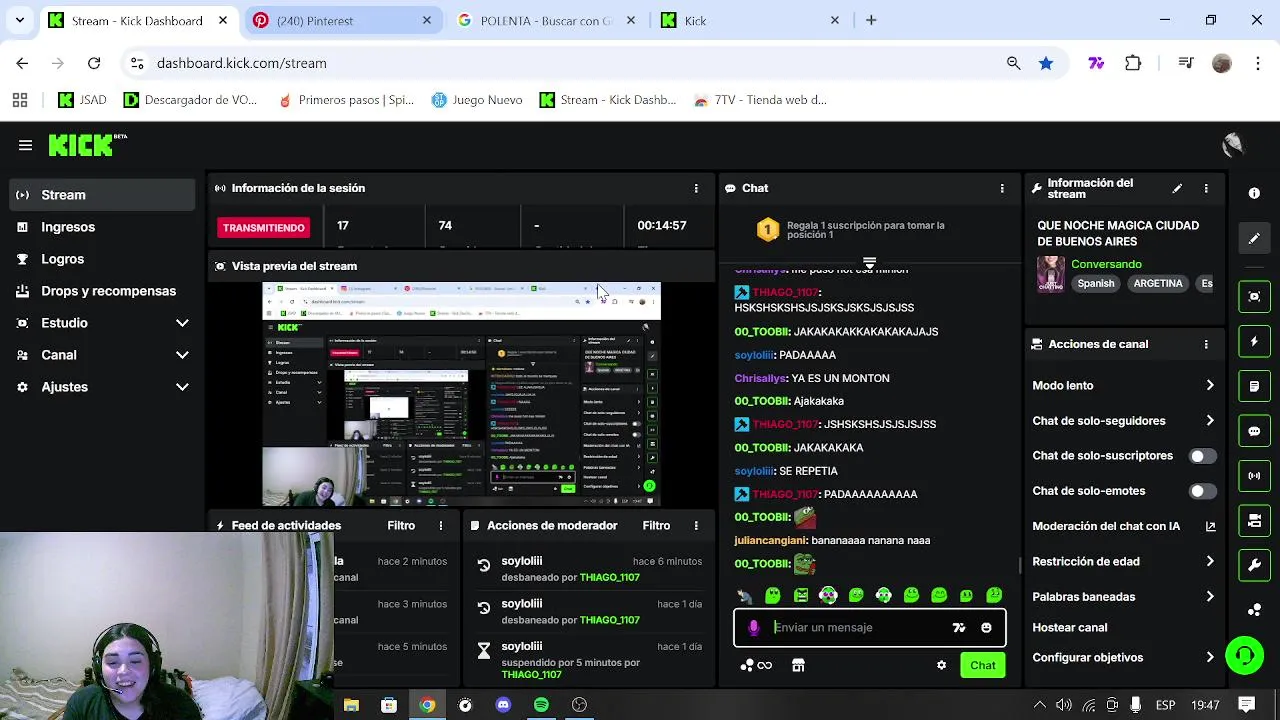This screenshot has height=720, width=1280.
Task: Toggle Chat de solo-suscriptores switch
Action: pos(1202,456)
